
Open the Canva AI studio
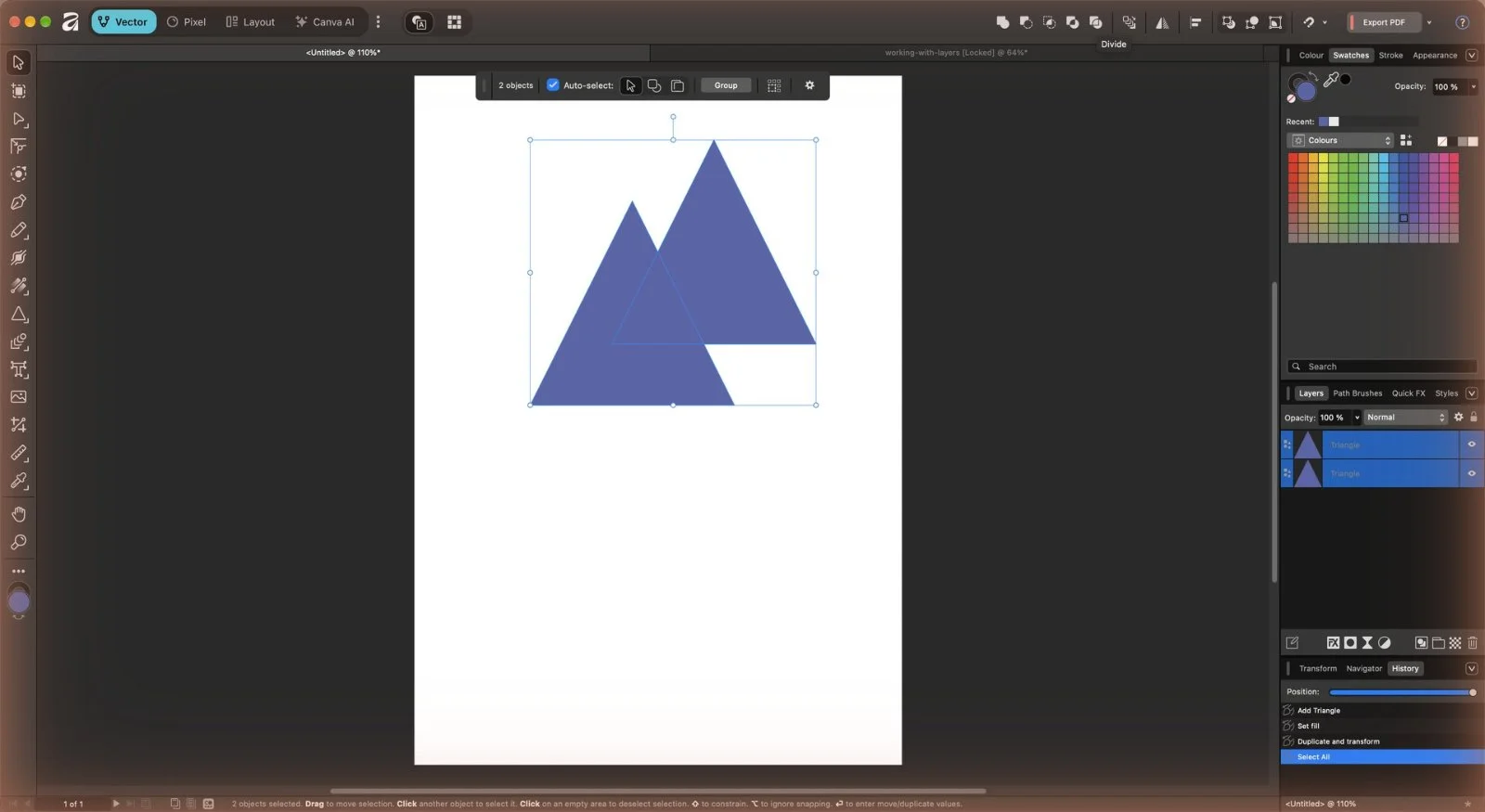325,22
